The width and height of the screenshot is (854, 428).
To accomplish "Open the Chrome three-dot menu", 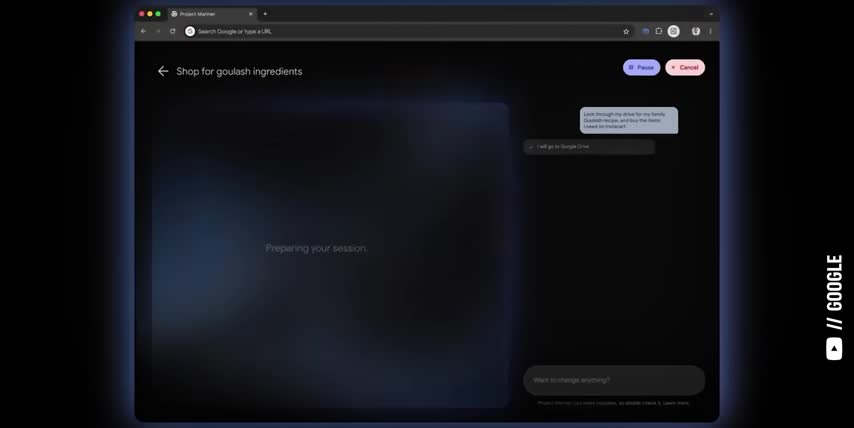I will (x=711, y=31).
